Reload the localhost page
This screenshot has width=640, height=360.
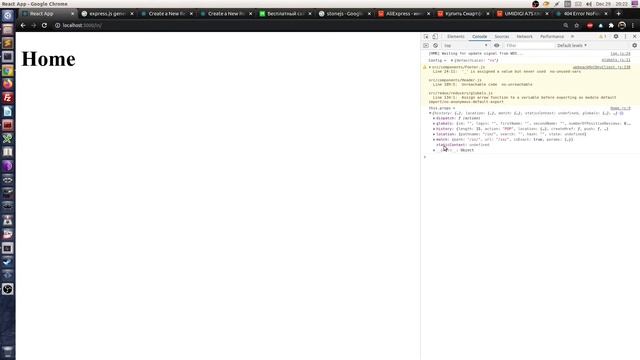pyautogui.click(x=44, y=25)
